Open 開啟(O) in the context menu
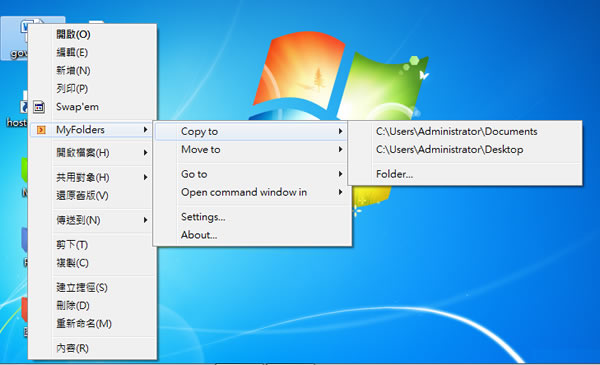The width and height of the screenshot is (600, 365). (92, 34)
